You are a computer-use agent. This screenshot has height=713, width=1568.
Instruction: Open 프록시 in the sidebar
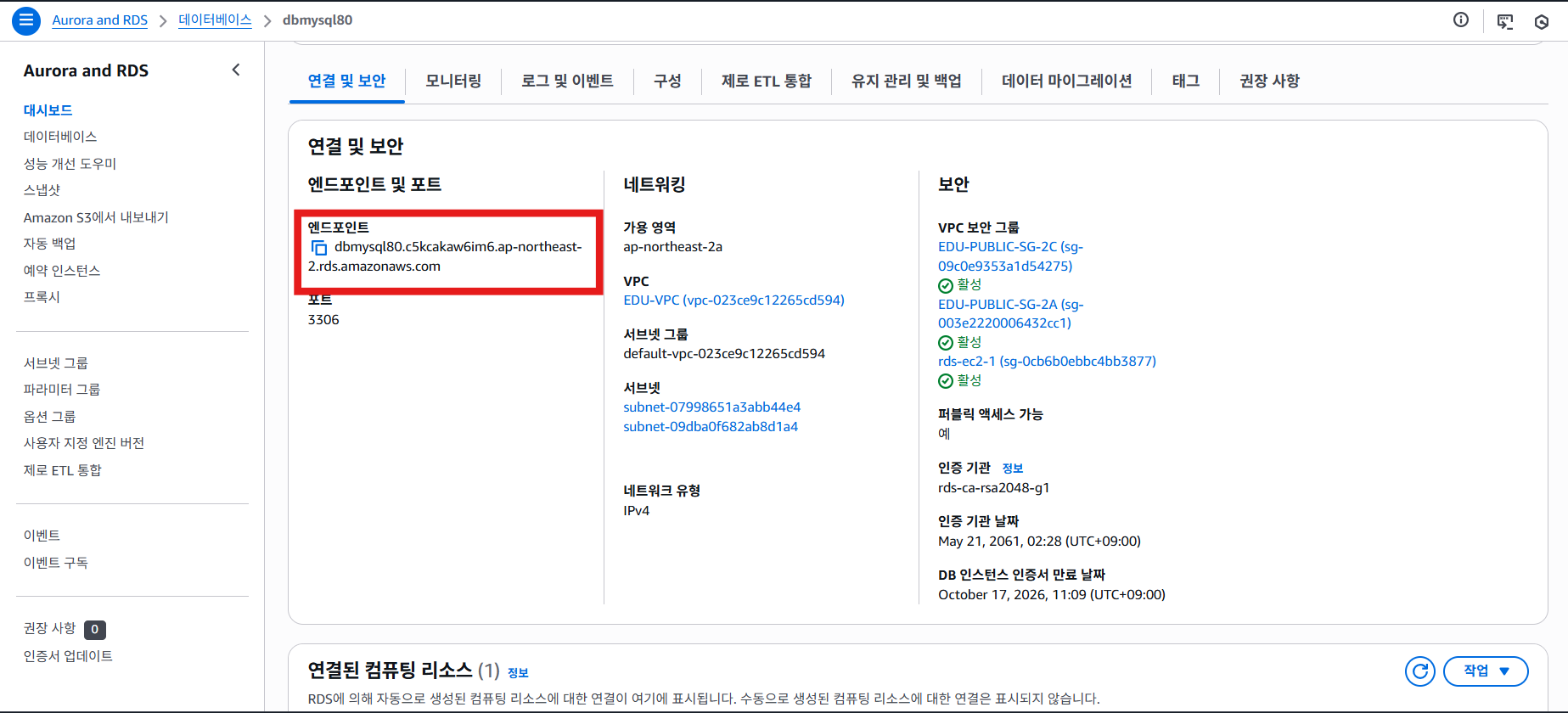click(42, 297)
